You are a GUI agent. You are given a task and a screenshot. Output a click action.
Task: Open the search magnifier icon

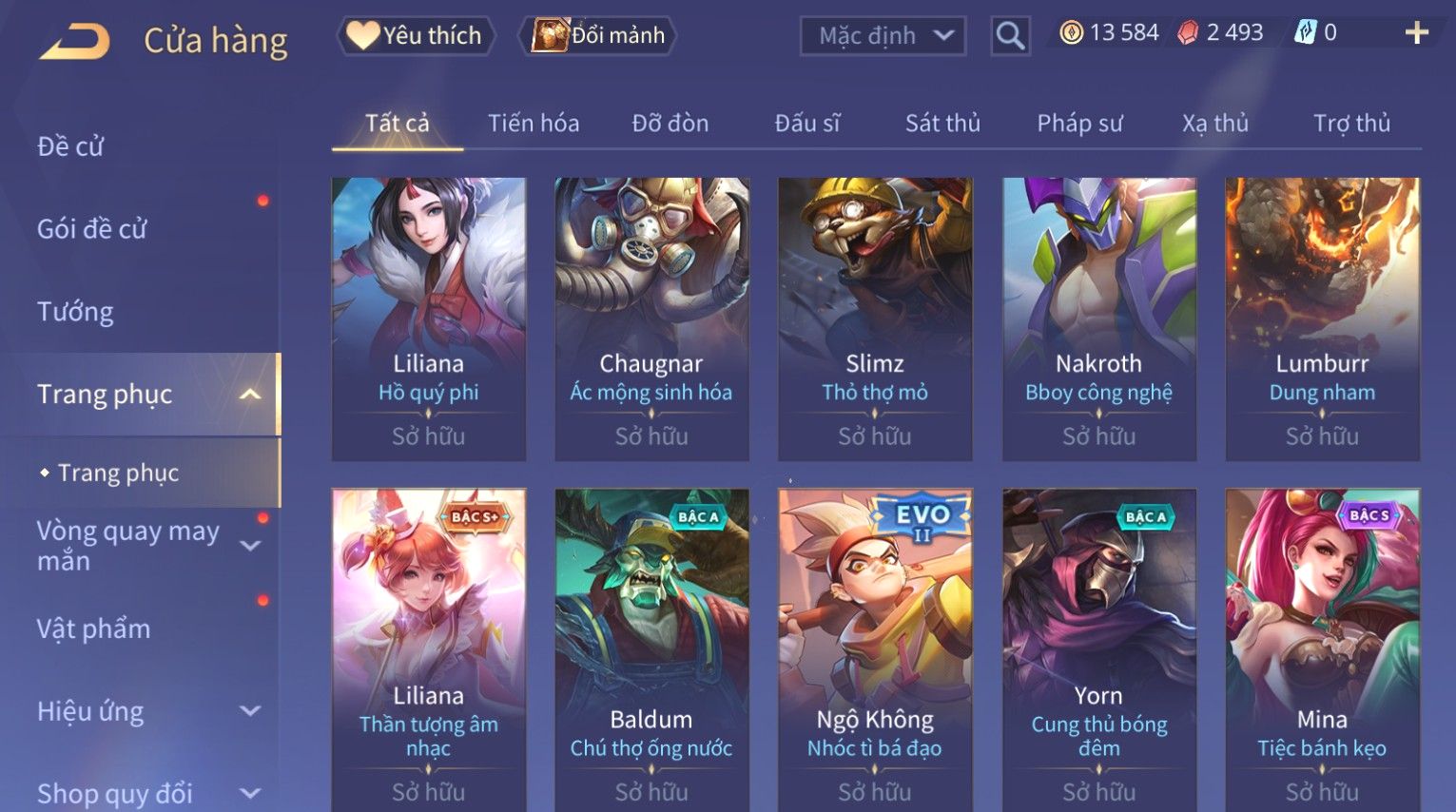tap(1010, 36)
